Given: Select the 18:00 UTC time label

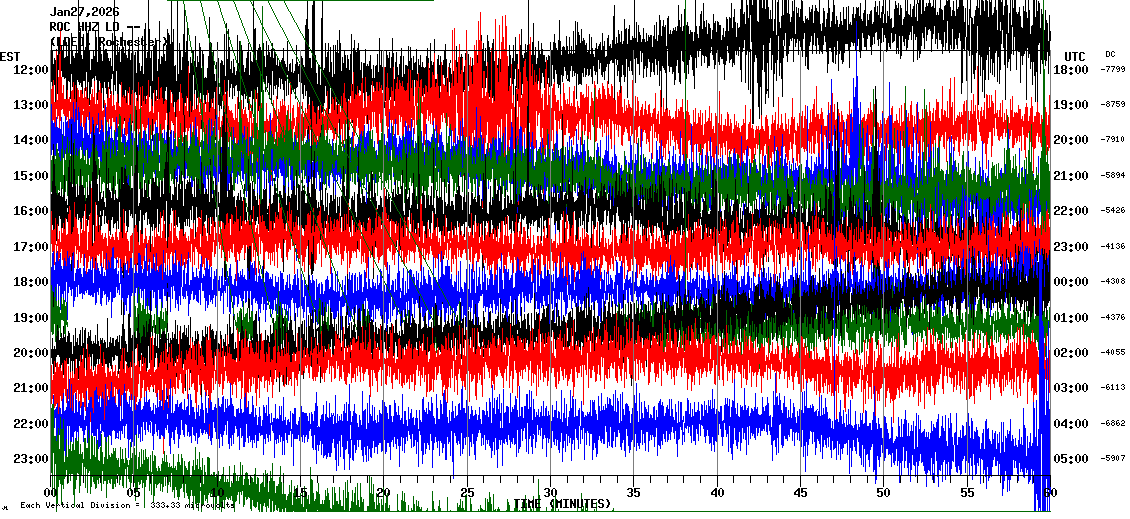Looking at the screenshot, I should point(1070,69).
